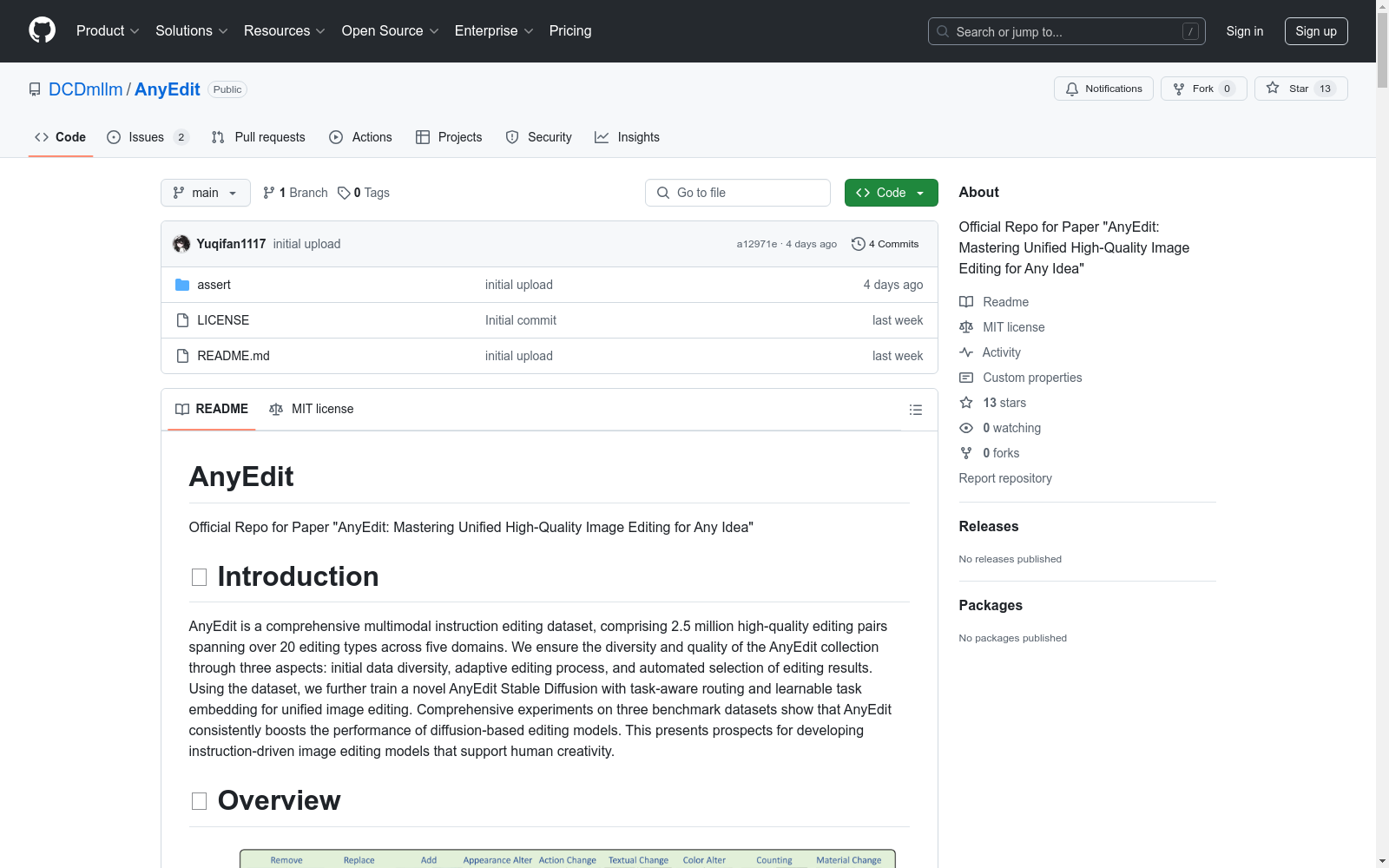Click the Star count 13
Screen dimensions: 1389x868
(x=1325, y=89)
